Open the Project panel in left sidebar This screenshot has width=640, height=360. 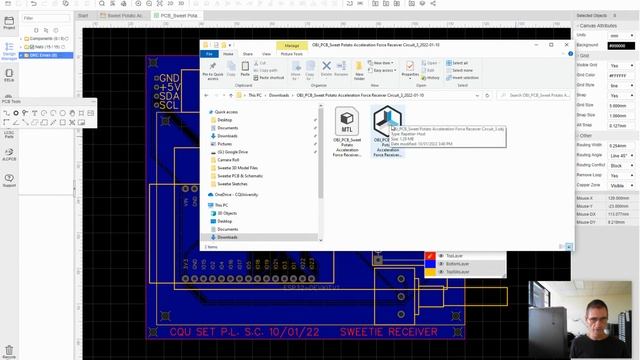coord(9,23)
